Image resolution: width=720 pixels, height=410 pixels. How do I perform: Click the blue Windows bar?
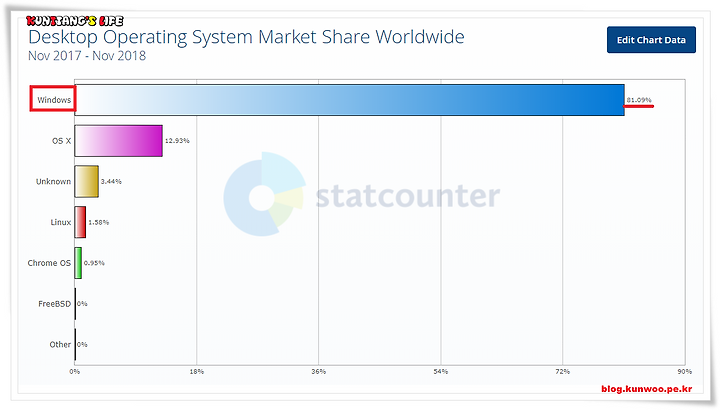click(x=349, y=100)
